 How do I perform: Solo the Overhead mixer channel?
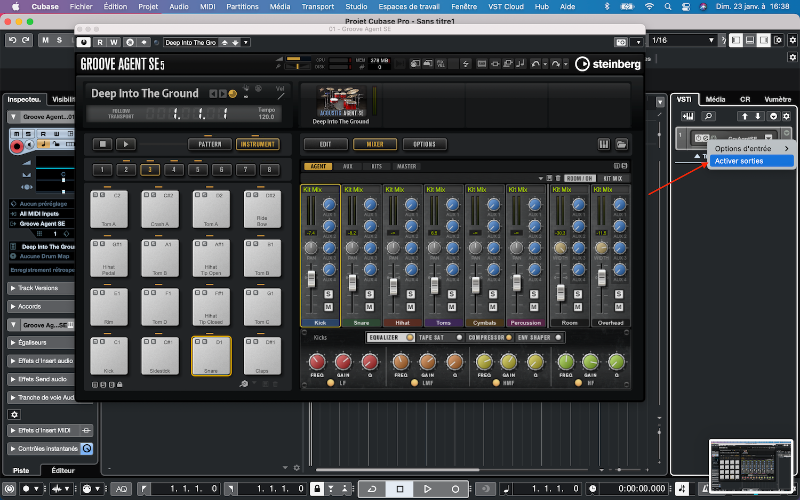pyautogui.click(x=618, y=294)
